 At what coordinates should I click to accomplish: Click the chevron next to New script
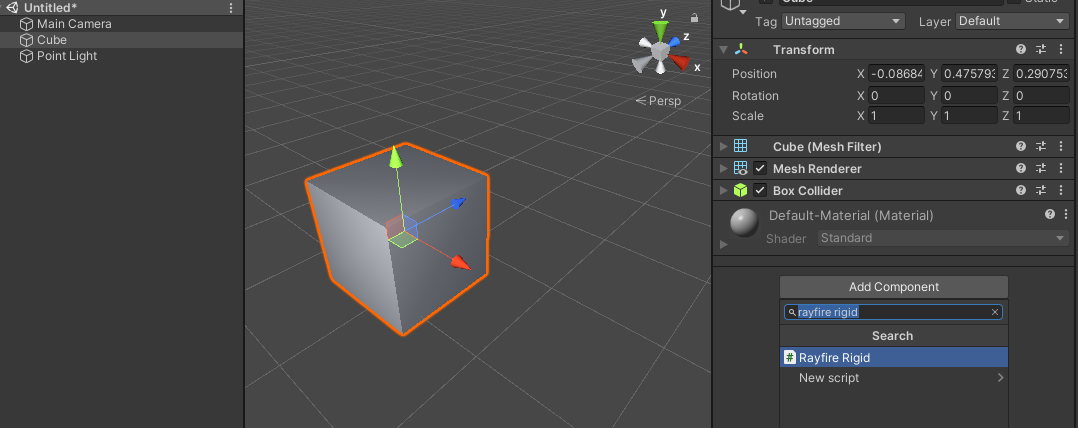pyautogui.click(x=1000, y=378)
